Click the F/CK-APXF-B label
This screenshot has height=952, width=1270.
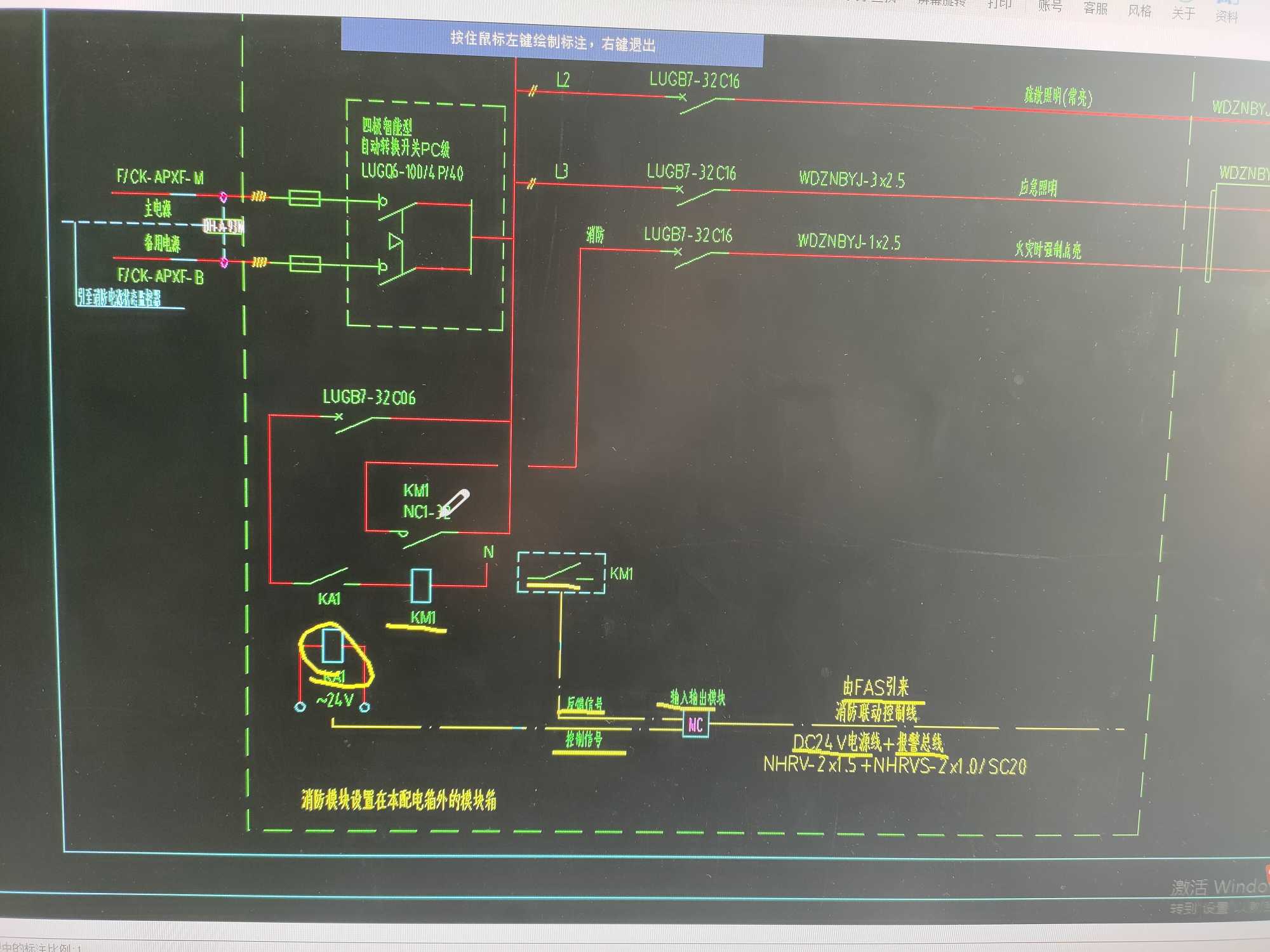tap(161, 275)
